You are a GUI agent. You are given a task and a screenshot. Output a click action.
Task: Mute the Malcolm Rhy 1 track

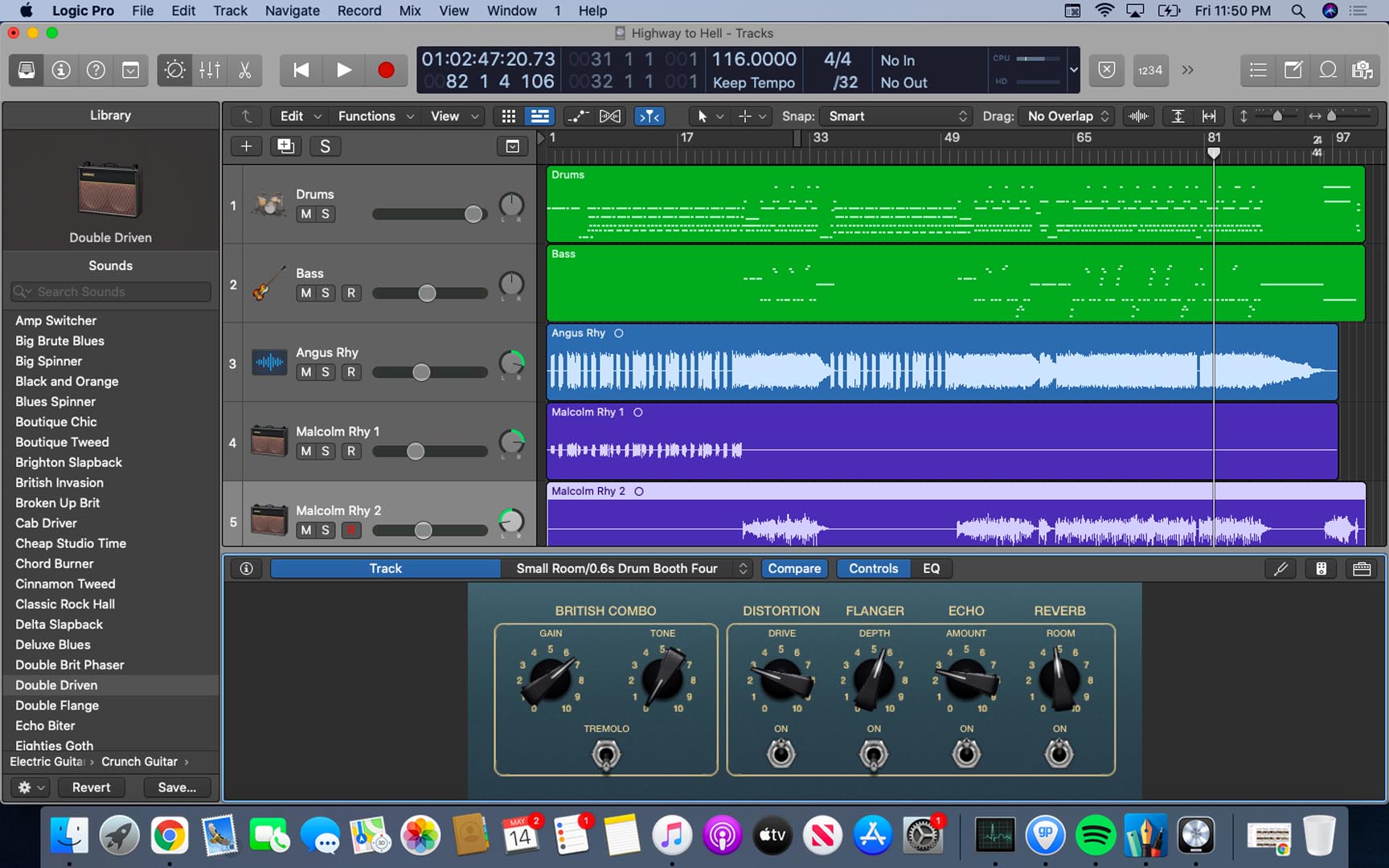(x=306, y=452)
